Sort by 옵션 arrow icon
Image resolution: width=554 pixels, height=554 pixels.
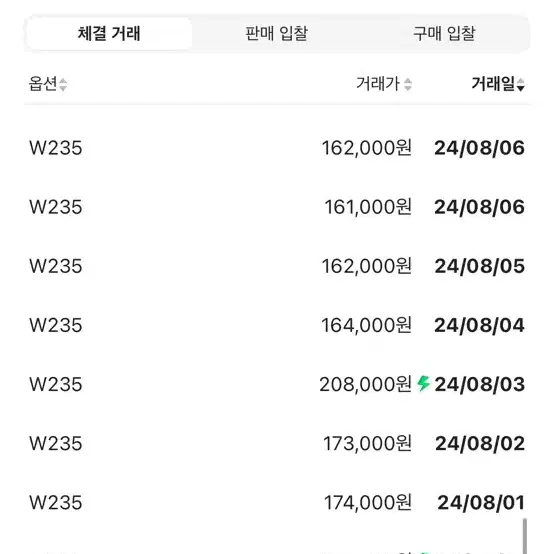63,84
